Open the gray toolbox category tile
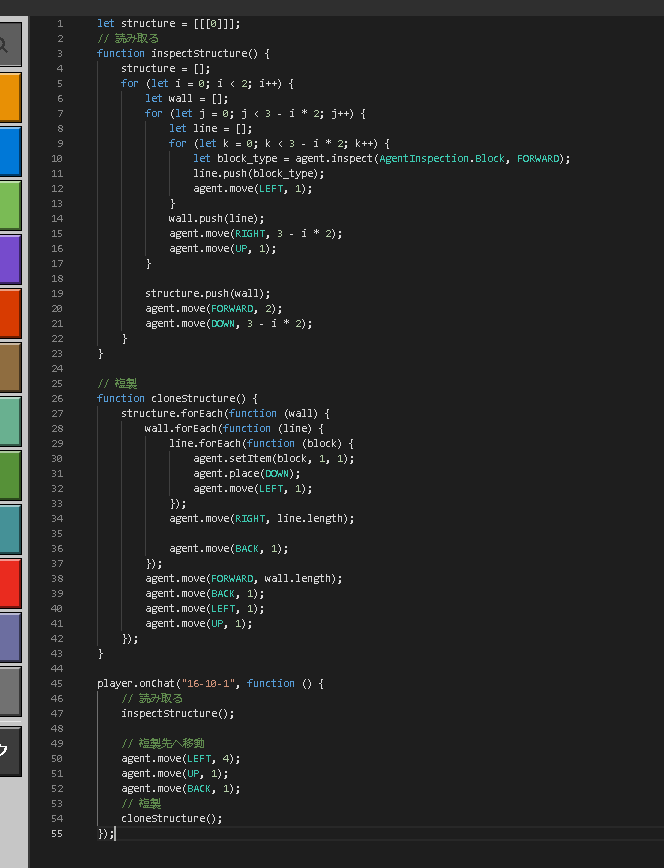The height and width of the screenshot is (868, 664). (9, 691)
